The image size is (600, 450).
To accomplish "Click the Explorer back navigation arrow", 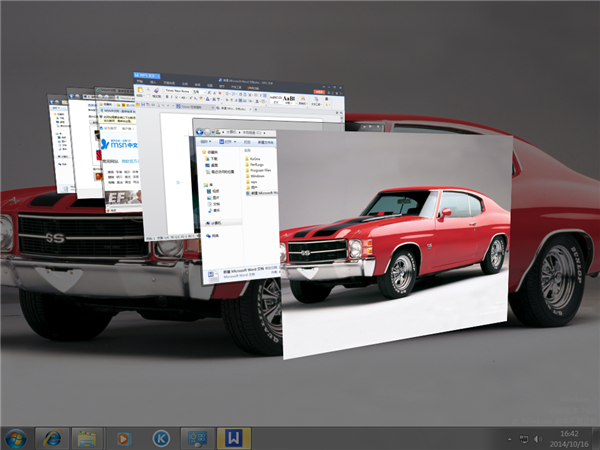I will [201, 132].
